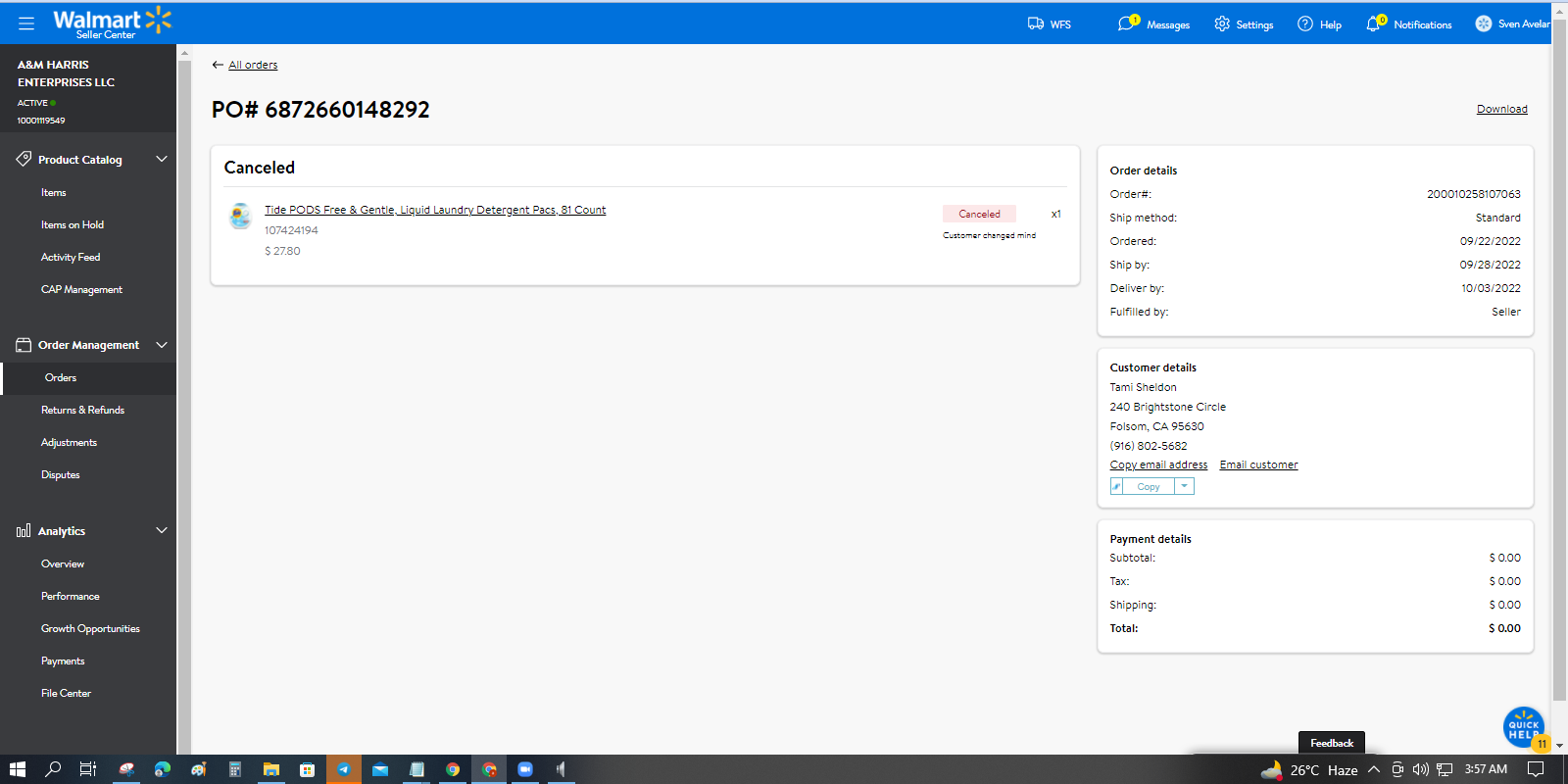Viewport: 1568px width, 784px height.
Task: Select the item number 107424194
Action: (x=291, y=230)
